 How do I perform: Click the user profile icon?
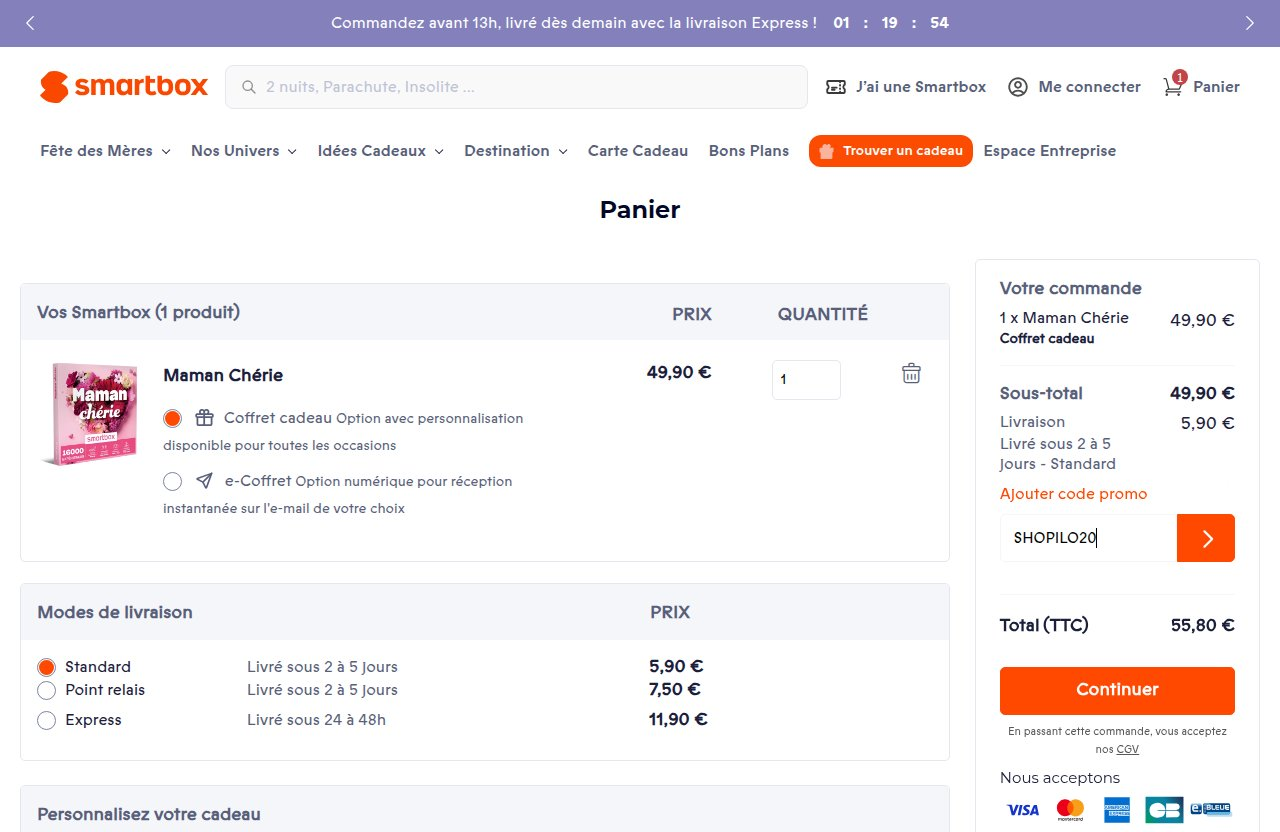tap(1018, 87)
